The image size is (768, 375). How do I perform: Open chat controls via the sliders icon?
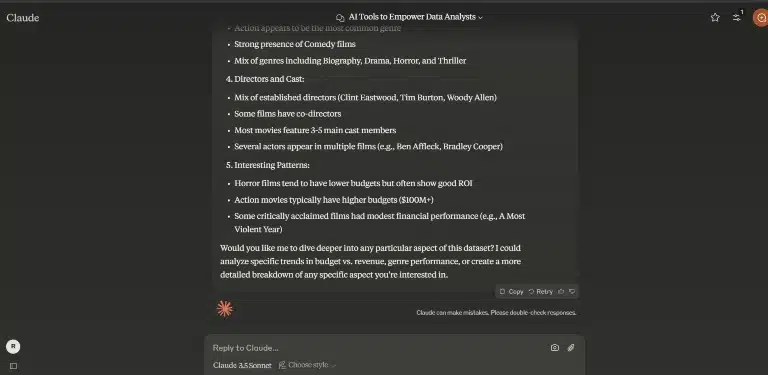pyautogui.click(x=736, y=18)
